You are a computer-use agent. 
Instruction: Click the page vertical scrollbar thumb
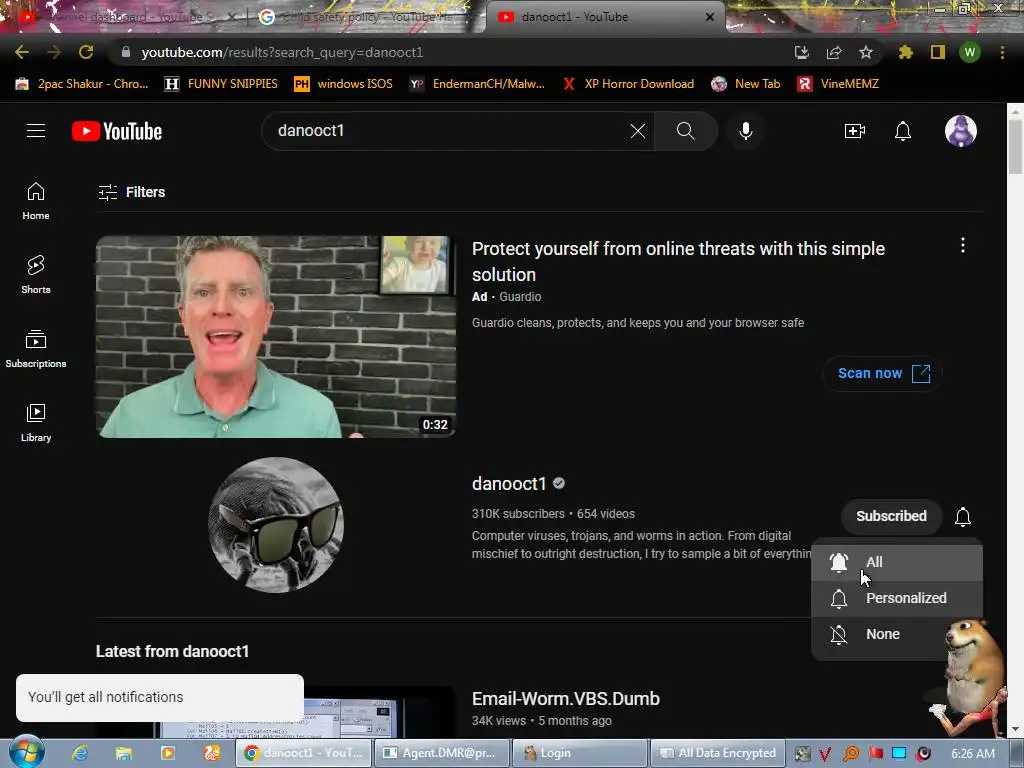(x=1015, y=147)
